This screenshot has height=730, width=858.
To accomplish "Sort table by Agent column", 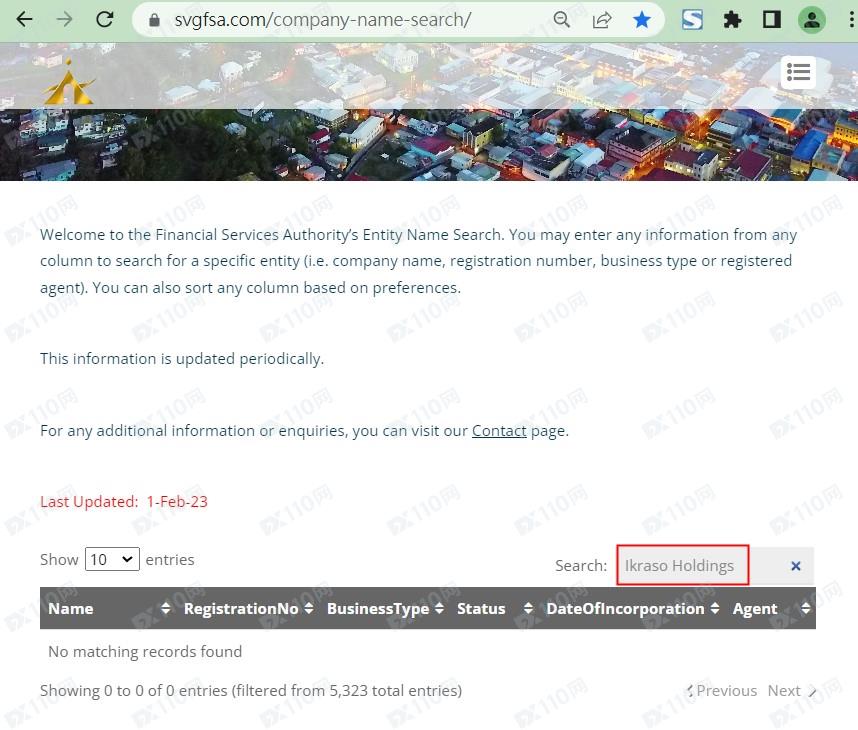I will pyautogui.click(x=771, y=609).
